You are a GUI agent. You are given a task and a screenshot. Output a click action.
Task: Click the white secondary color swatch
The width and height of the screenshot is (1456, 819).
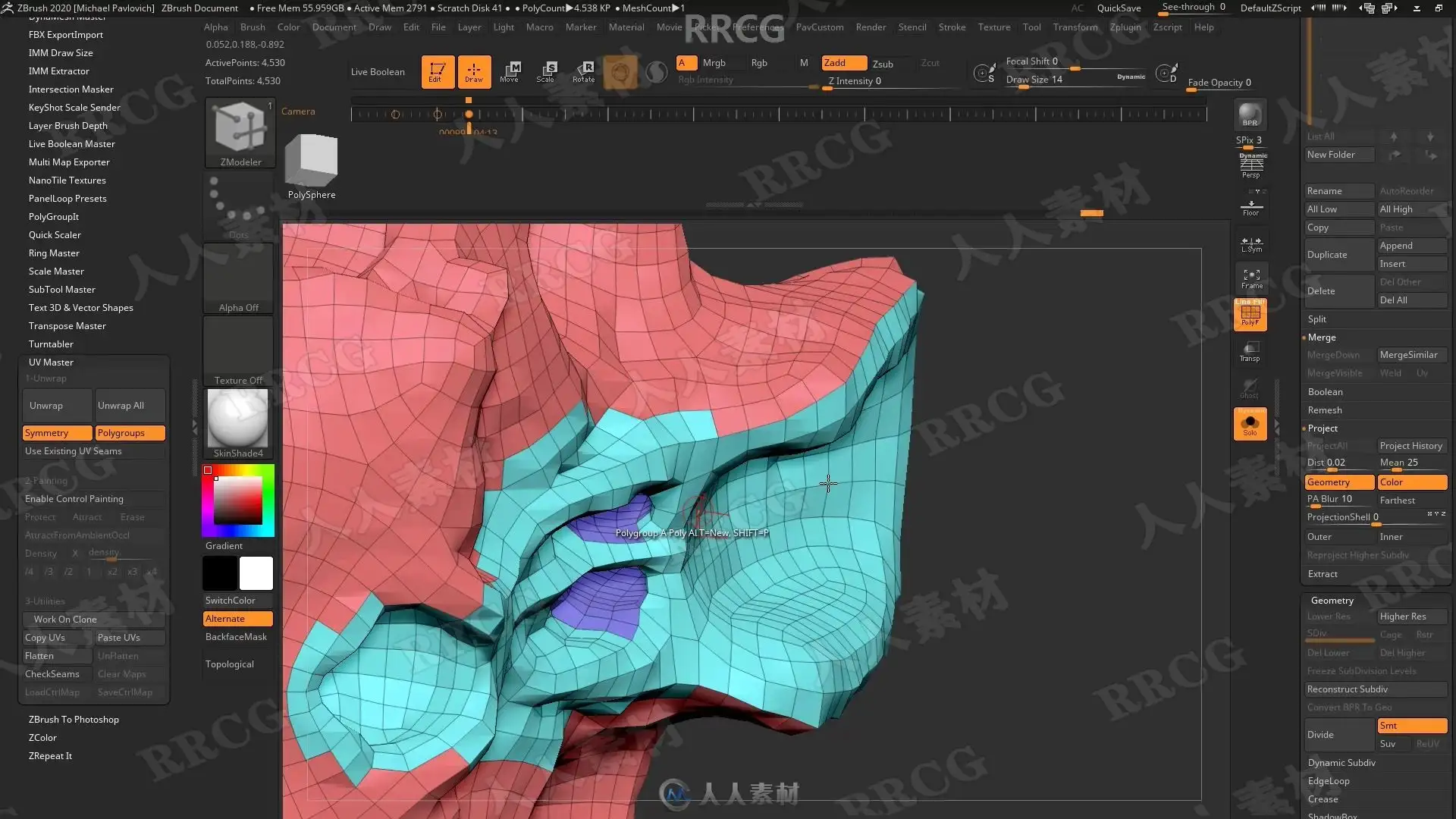(256, 573)
